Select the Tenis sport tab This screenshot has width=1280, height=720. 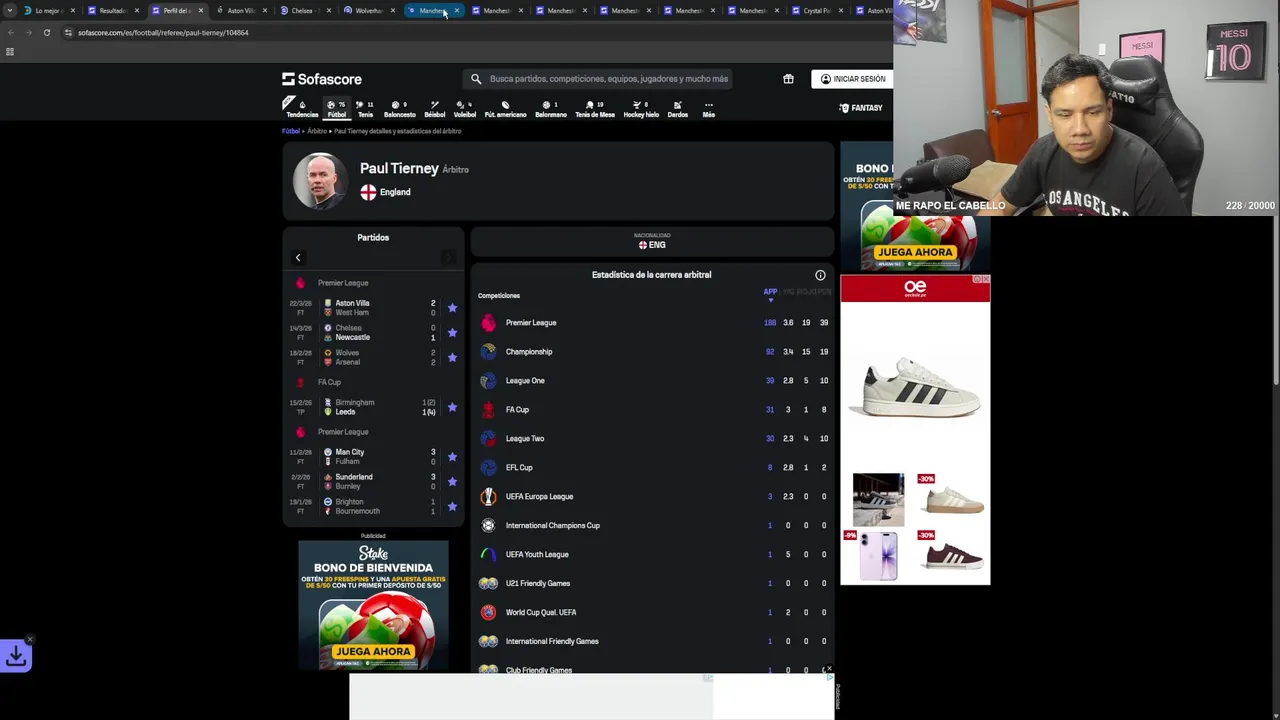point(365,108)
